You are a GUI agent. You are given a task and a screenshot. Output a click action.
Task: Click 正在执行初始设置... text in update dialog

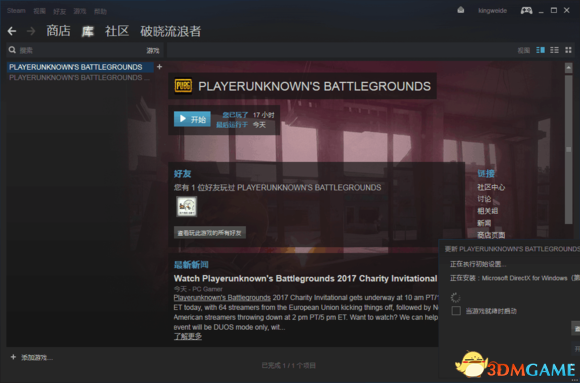click(x=478, y=264)
